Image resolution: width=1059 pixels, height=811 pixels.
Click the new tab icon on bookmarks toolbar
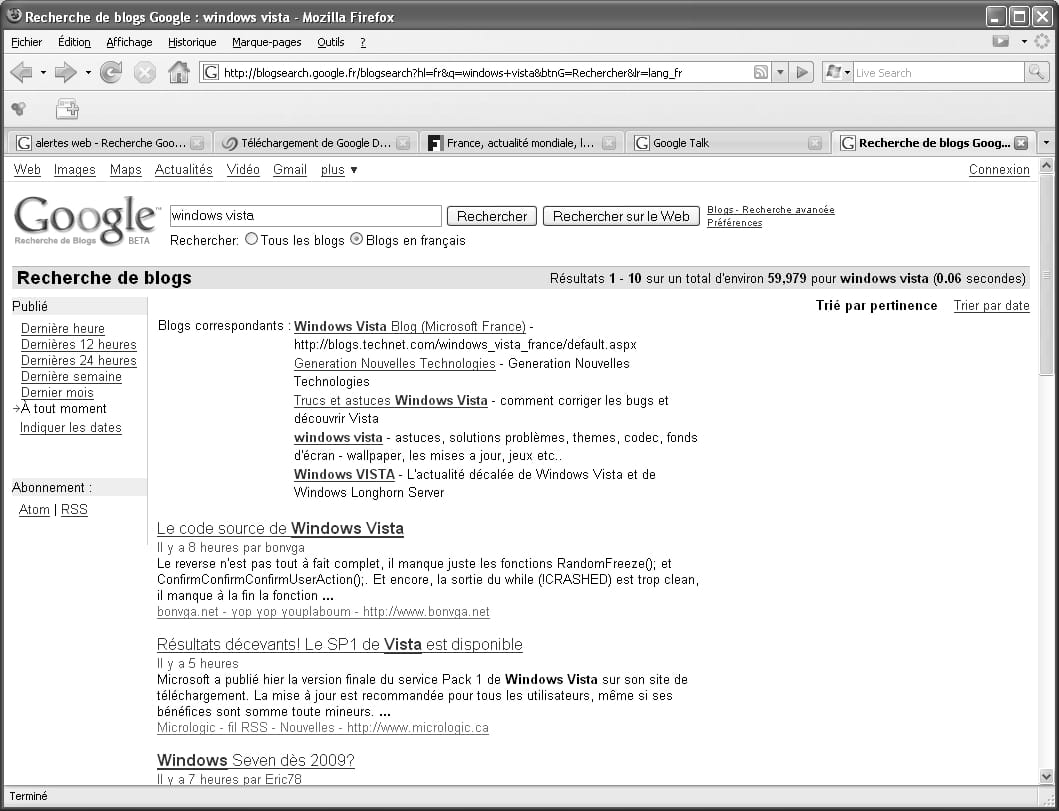(x=67, y=108)
